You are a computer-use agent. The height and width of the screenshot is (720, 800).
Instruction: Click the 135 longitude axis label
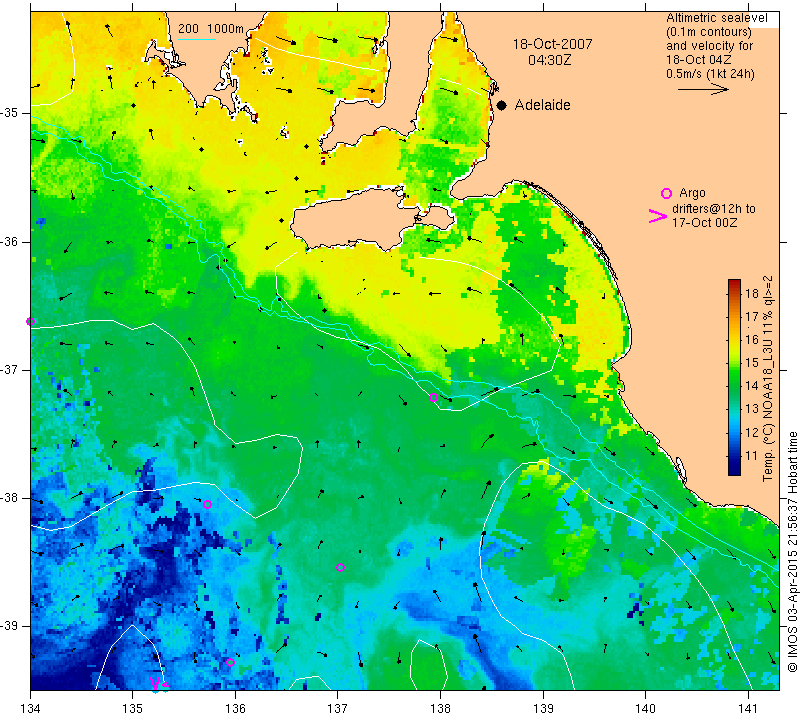(x=132, y=709)
